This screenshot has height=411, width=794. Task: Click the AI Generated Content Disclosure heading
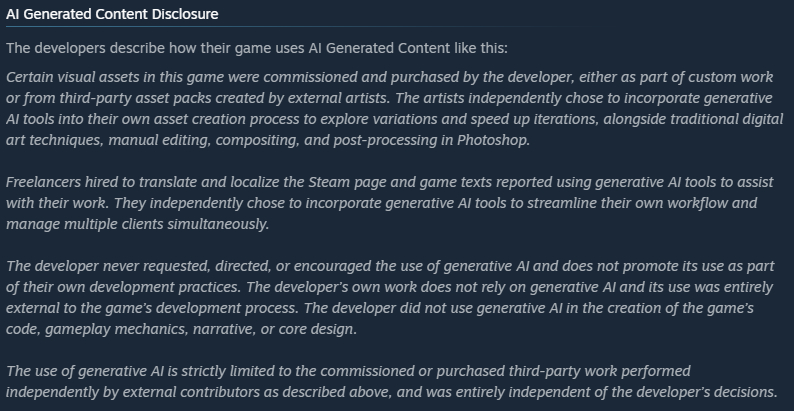tap(112, 14)
